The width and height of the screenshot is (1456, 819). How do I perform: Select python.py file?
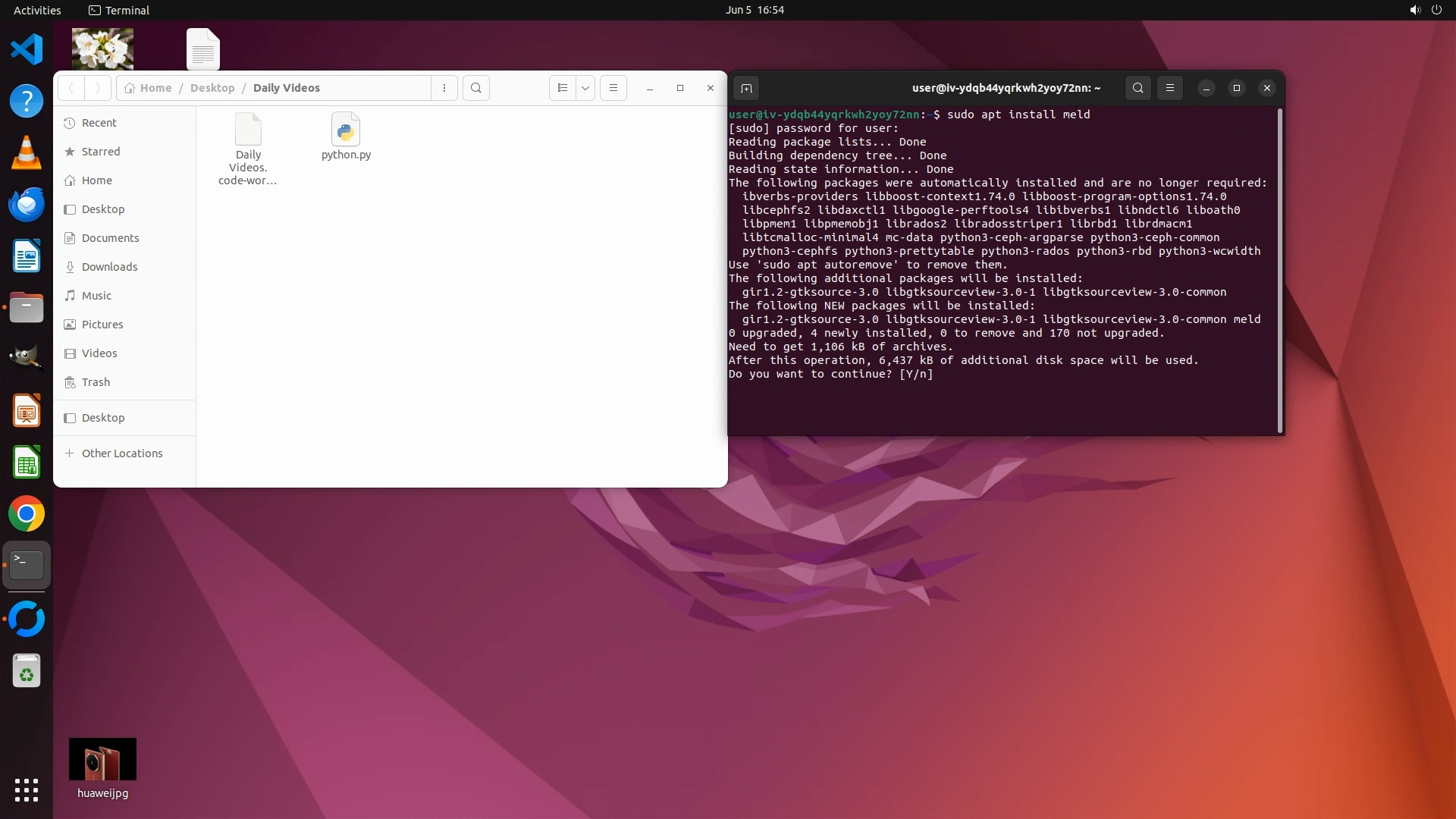click(x=346, y=136)
